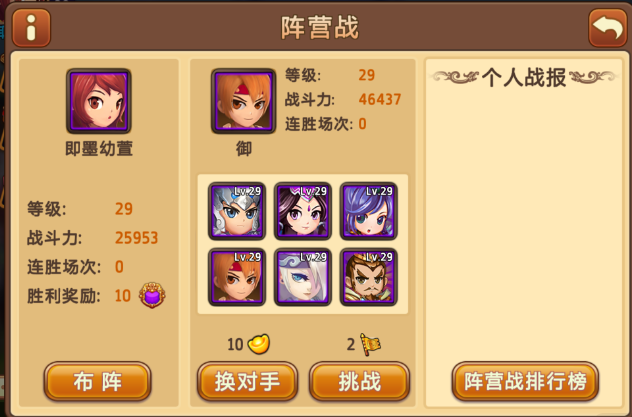Click the 个人战报 header
632x417 pixels.
pyautogui.click(x=524, y=77)
